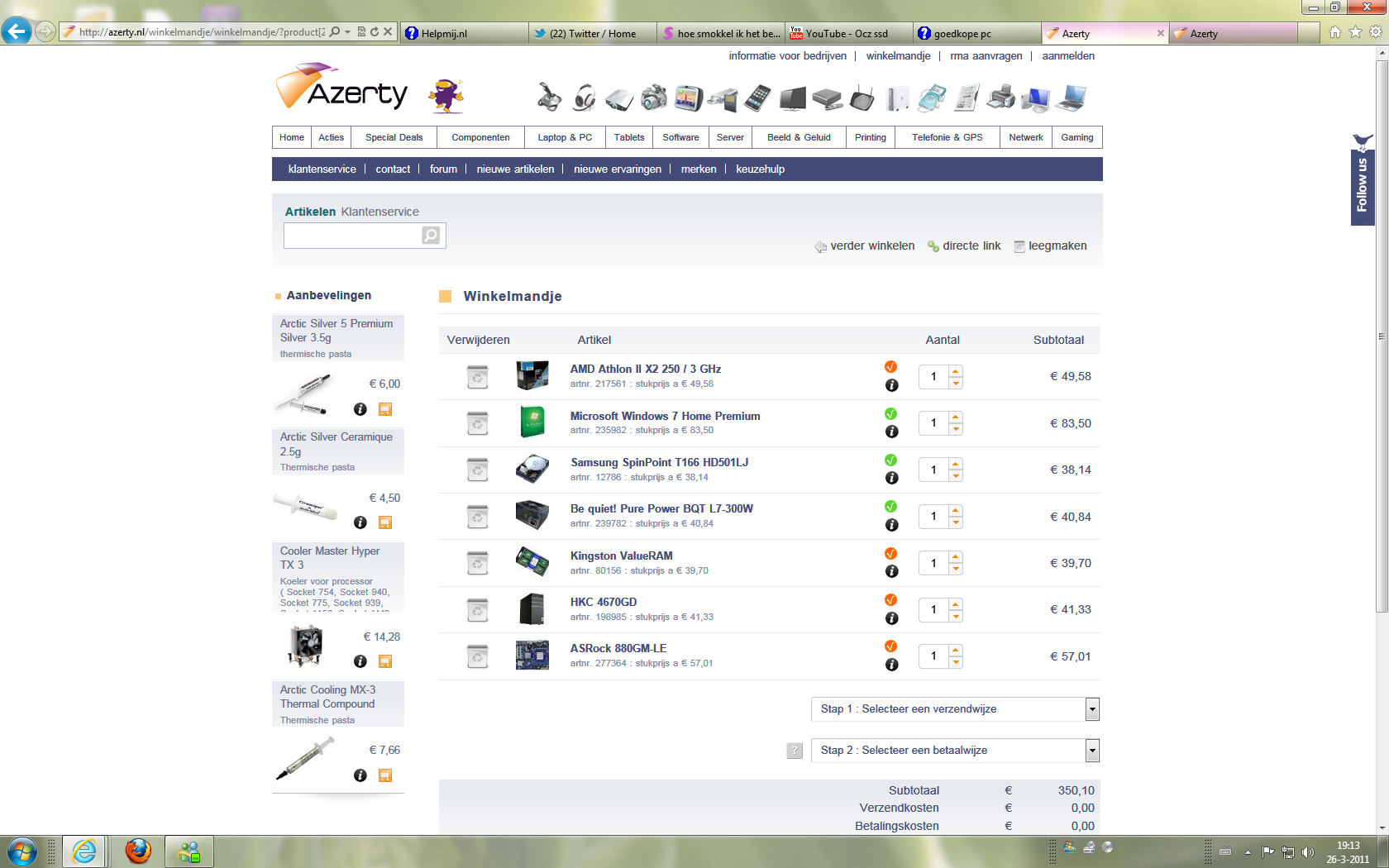Click leegmaken to empty cart
This screenshot has width=1389, height=868.
[1051, 246]
